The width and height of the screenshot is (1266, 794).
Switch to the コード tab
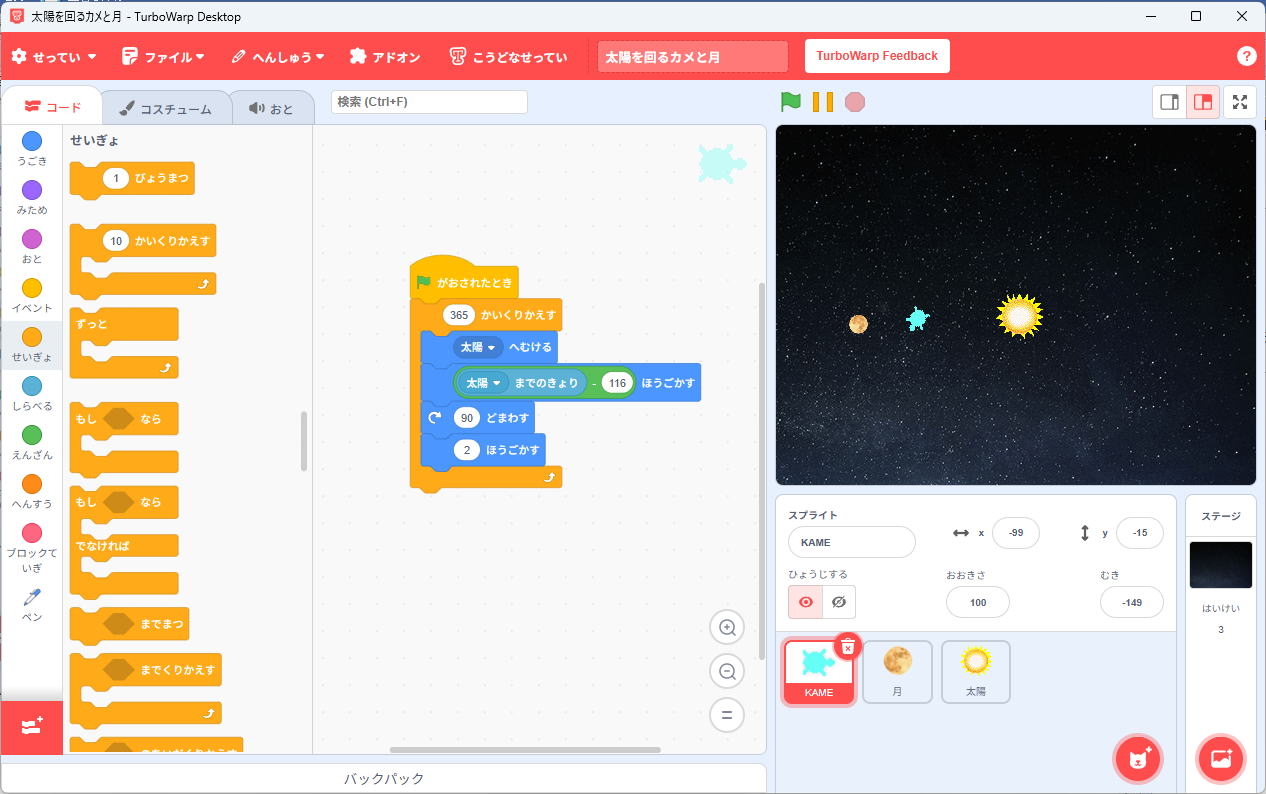coord(53,107)
